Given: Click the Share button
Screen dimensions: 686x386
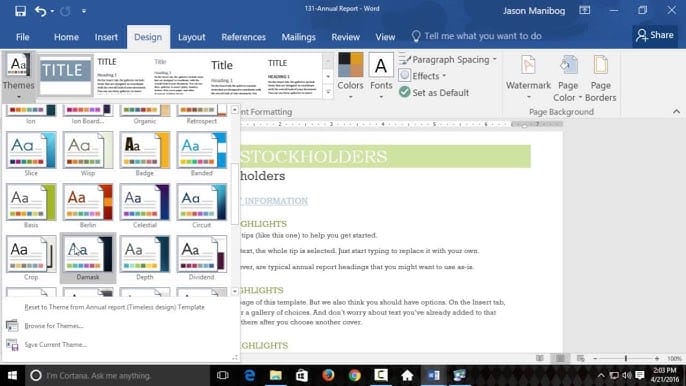Looking at the screenshot, I should click(x=654, y=35).
